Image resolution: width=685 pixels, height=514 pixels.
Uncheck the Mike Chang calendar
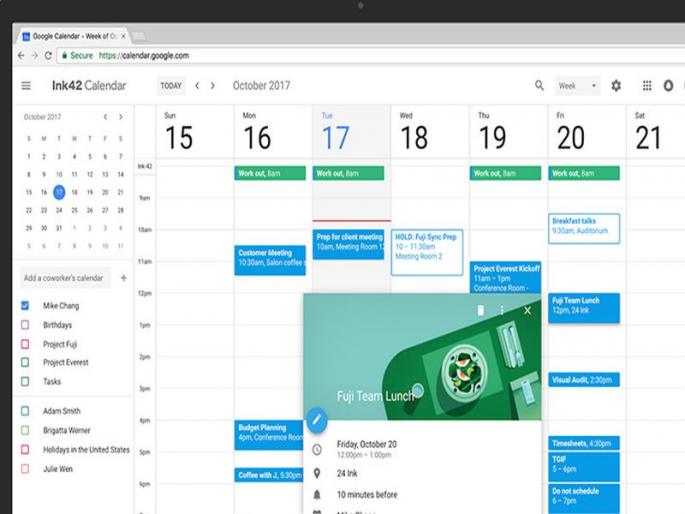pyautogui.click(x=25, y=306)
